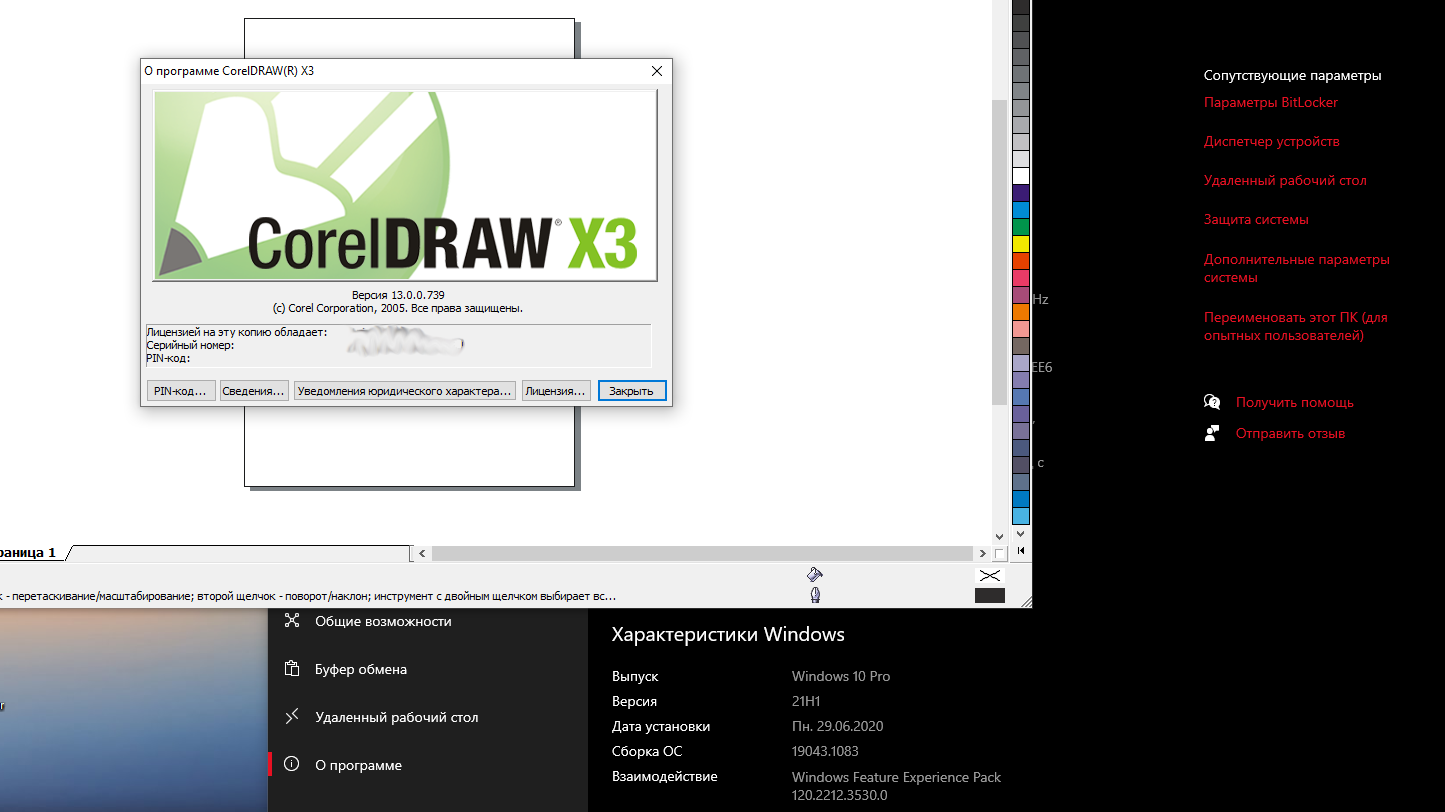Open Диспетчер устройств link
Viewport: 1445px width, 812px height.
click(1271, 141)
